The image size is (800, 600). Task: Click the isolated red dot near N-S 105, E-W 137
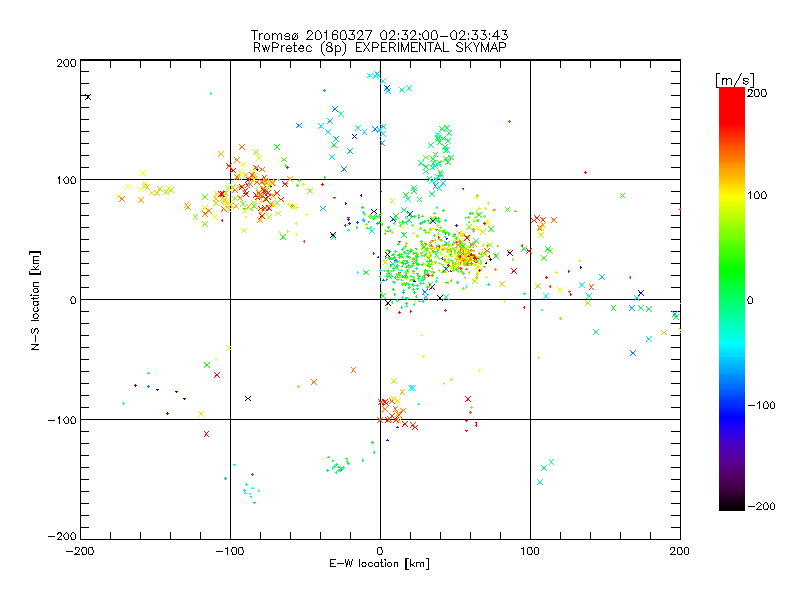[585, 172]
